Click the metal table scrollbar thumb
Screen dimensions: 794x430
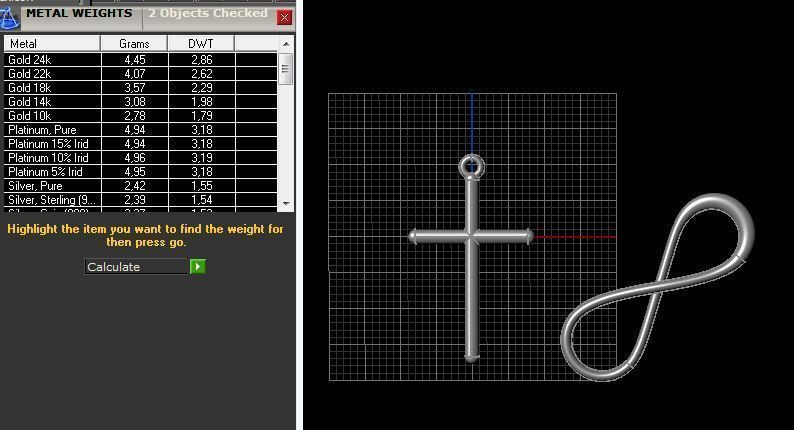(x=286, y=68)
